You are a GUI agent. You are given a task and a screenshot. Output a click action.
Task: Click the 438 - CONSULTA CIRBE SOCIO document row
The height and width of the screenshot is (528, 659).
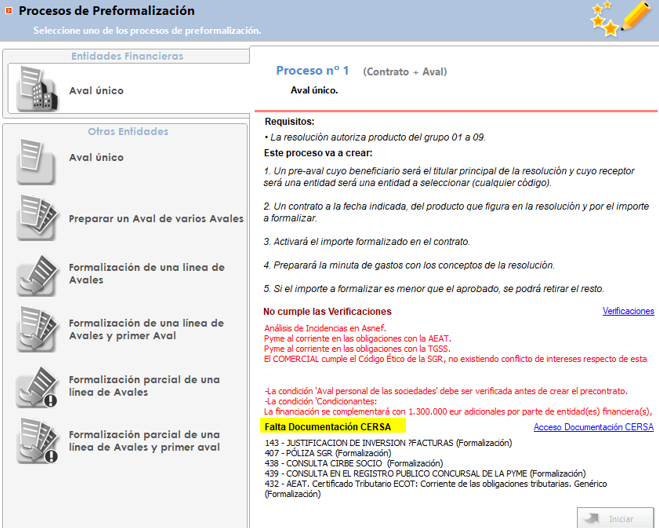354,463
